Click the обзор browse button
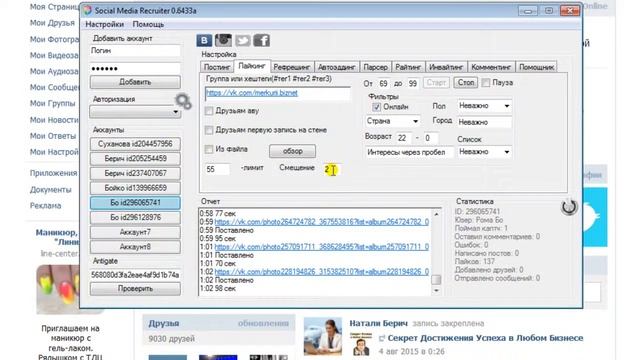The height and width of the screenshot is (360, 640). click(x=292, y=151)
